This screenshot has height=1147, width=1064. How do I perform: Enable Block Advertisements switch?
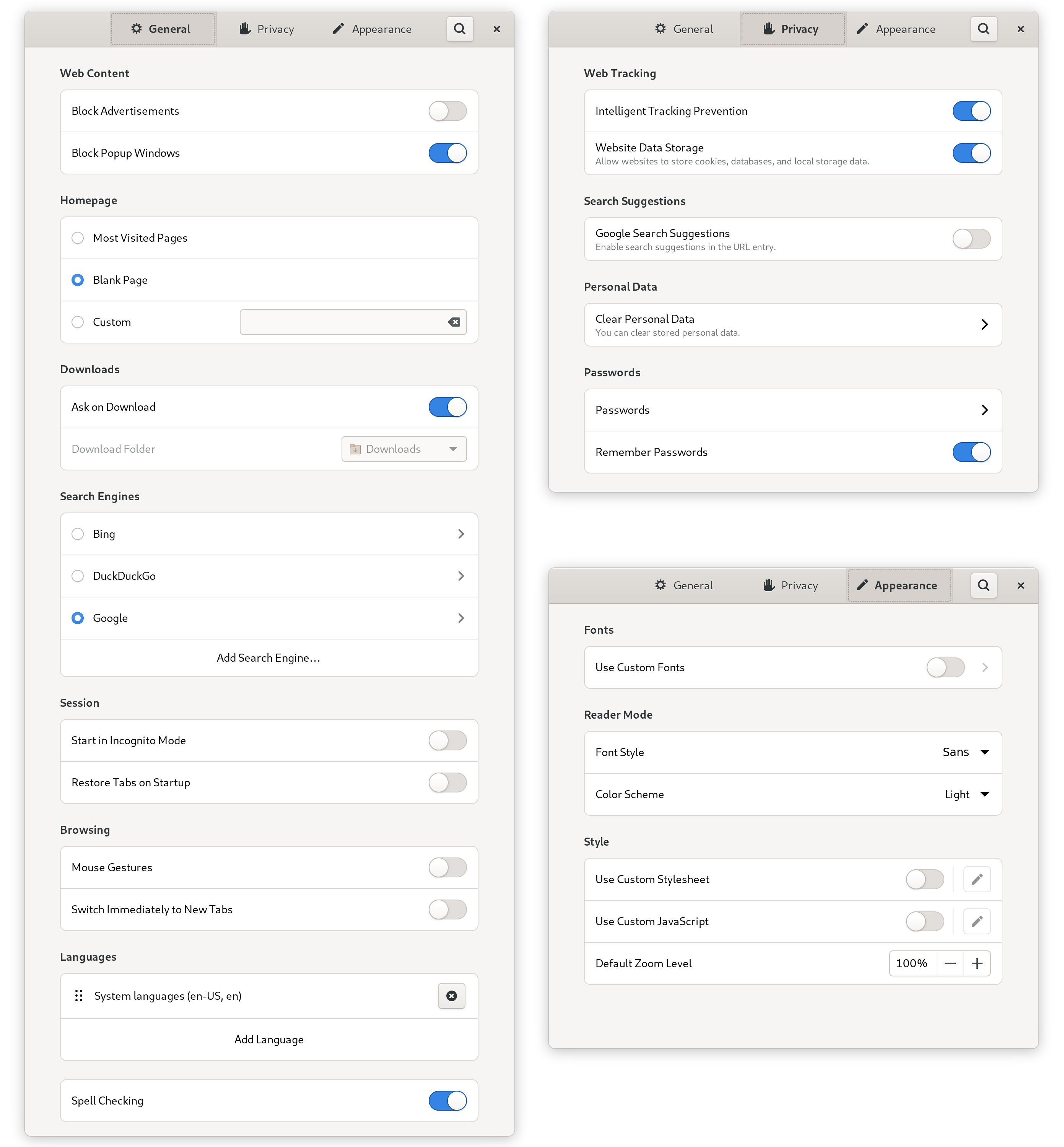447,111
